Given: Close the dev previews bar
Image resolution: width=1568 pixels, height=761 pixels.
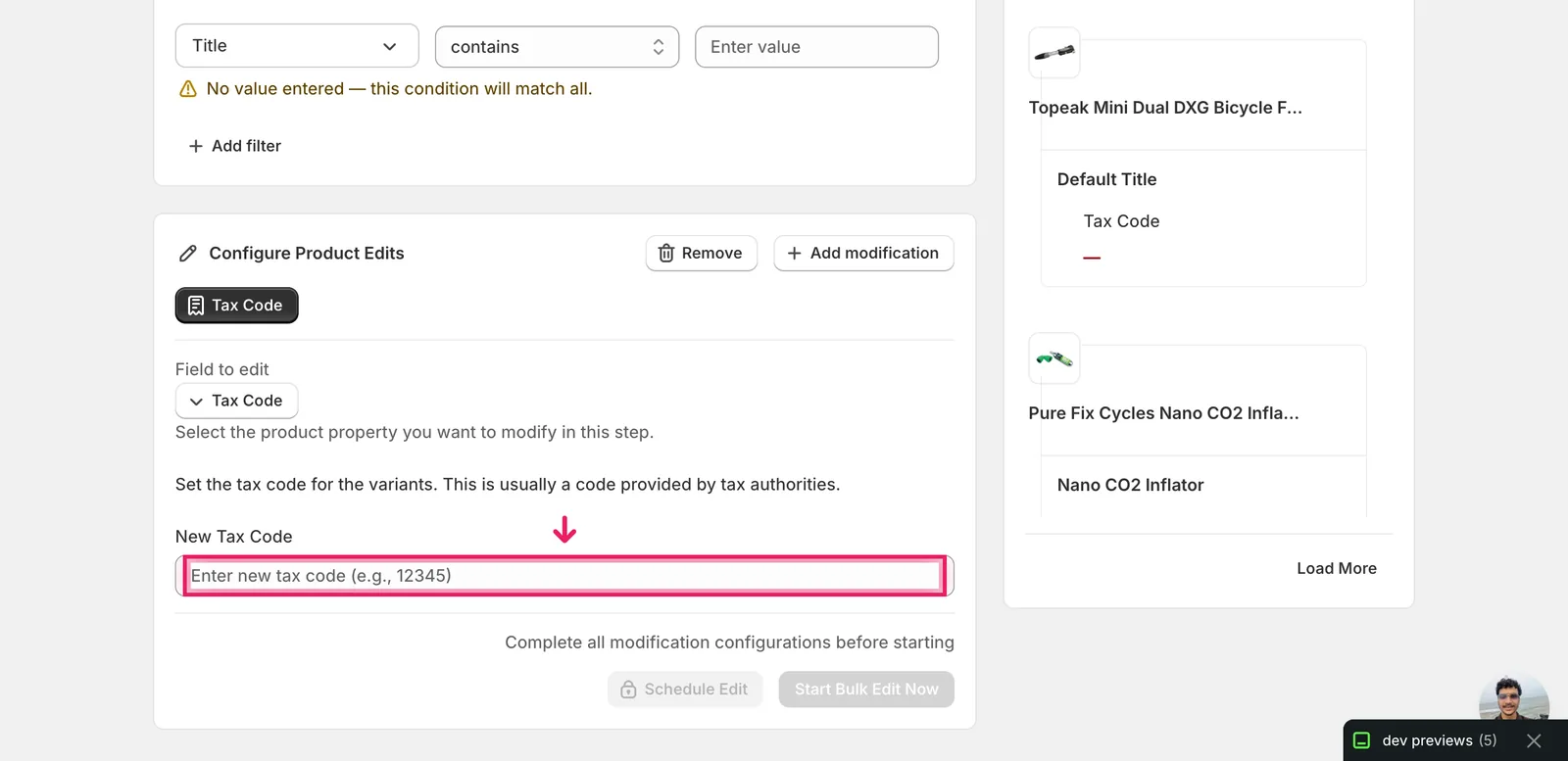Looking at the screenshot, I should 1534,741.
